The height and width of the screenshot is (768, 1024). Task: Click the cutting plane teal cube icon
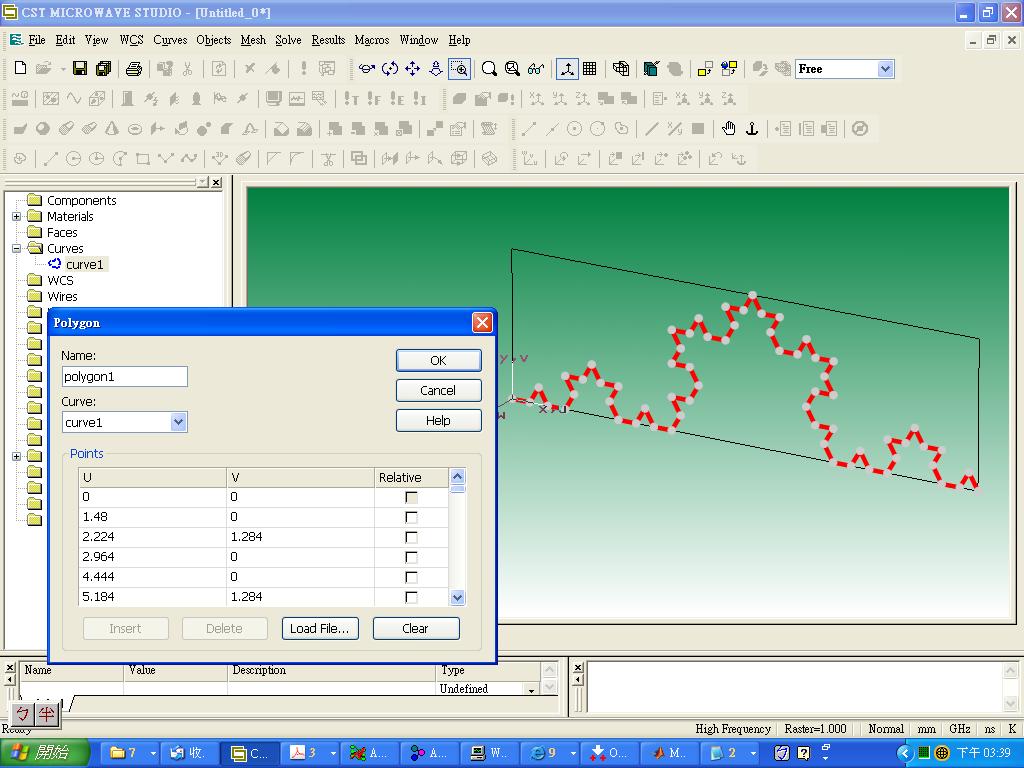[650, 68]
